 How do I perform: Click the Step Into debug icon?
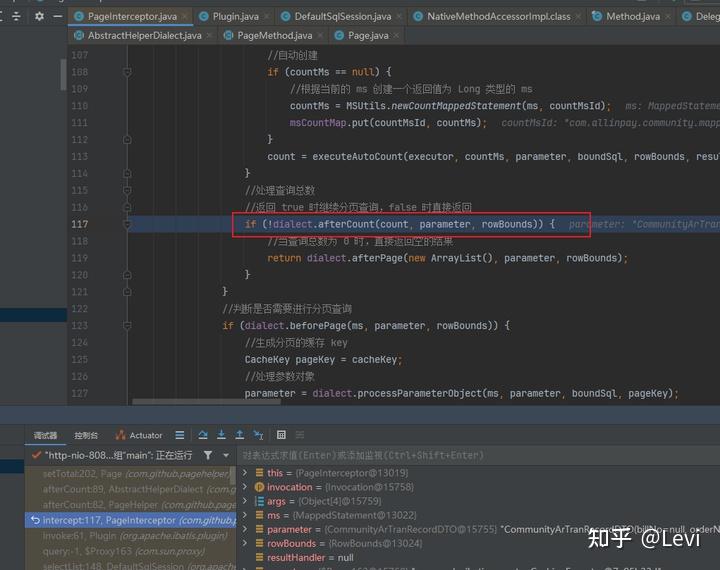(x=221, y=435)
